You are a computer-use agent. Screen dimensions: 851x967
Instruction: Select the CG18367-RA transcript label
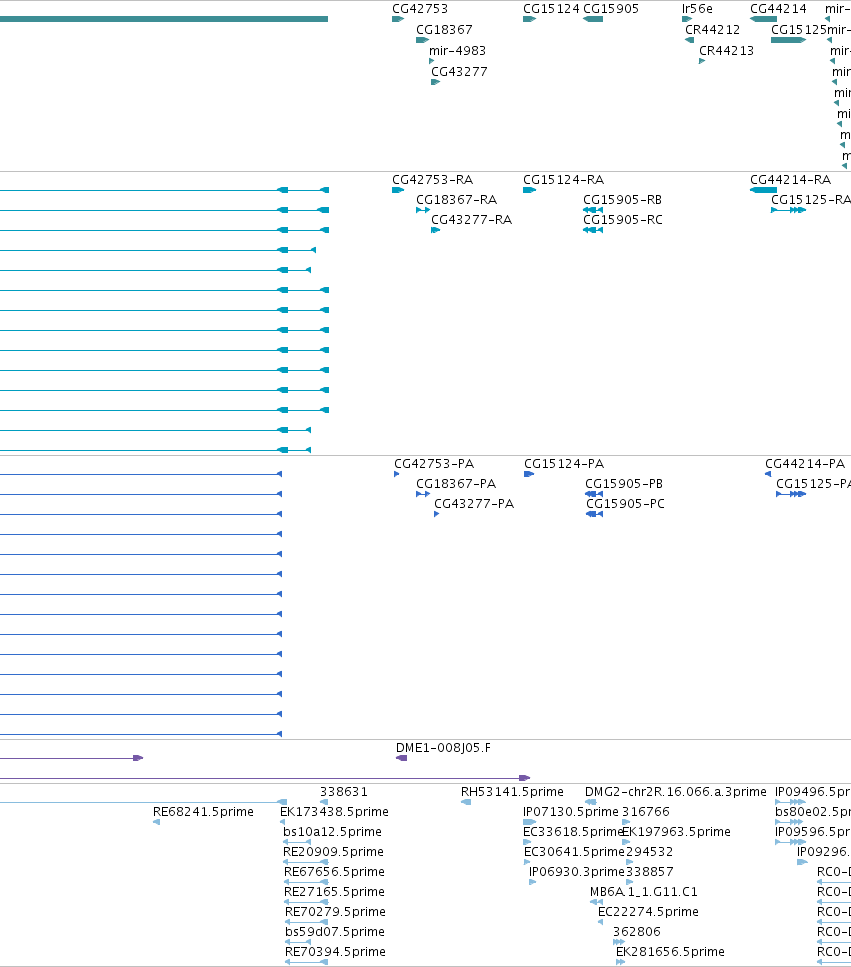point(456,200)
